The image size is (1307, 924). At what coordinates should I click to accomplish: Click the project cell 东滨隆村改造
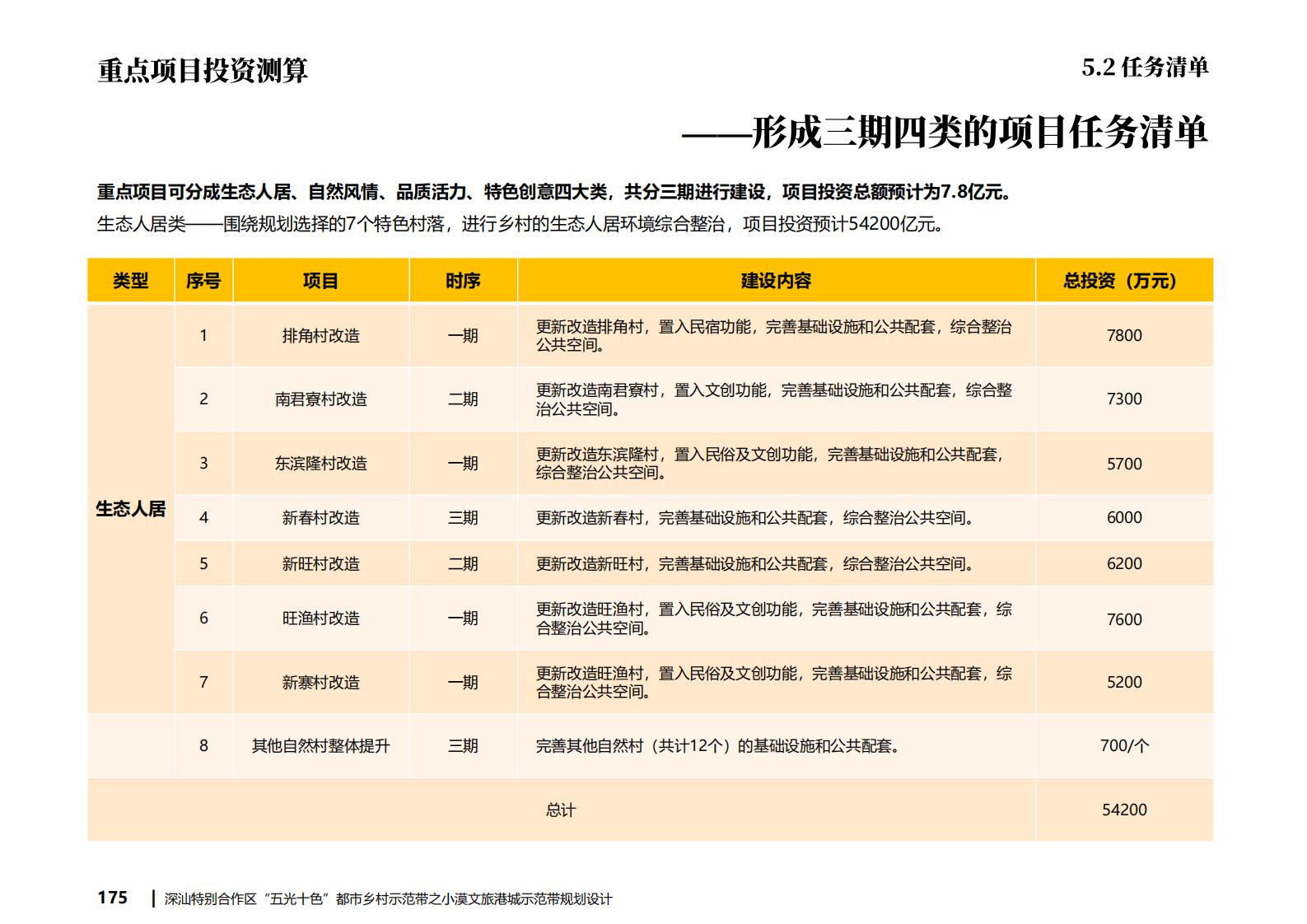pos(320,464)
